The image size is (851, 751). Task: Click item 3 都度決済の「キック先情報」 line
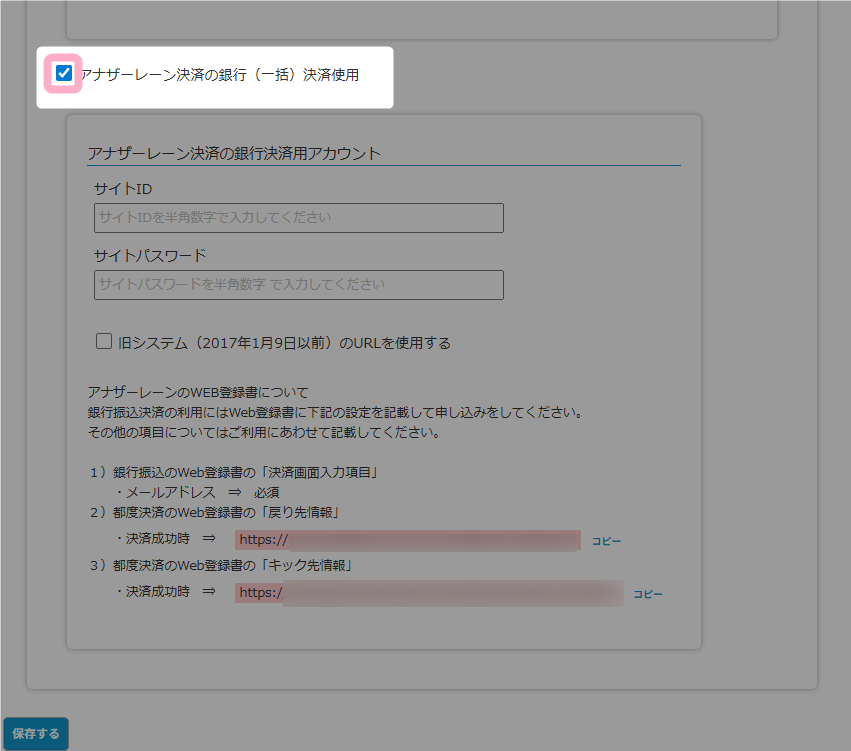[x=220, y=565]
